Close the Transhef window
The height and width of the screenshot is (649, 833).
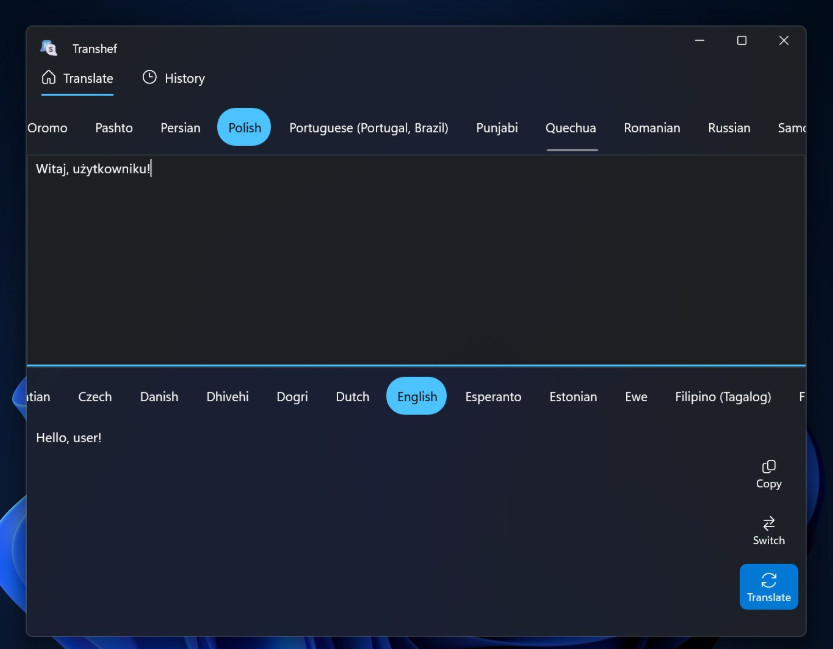784,40
